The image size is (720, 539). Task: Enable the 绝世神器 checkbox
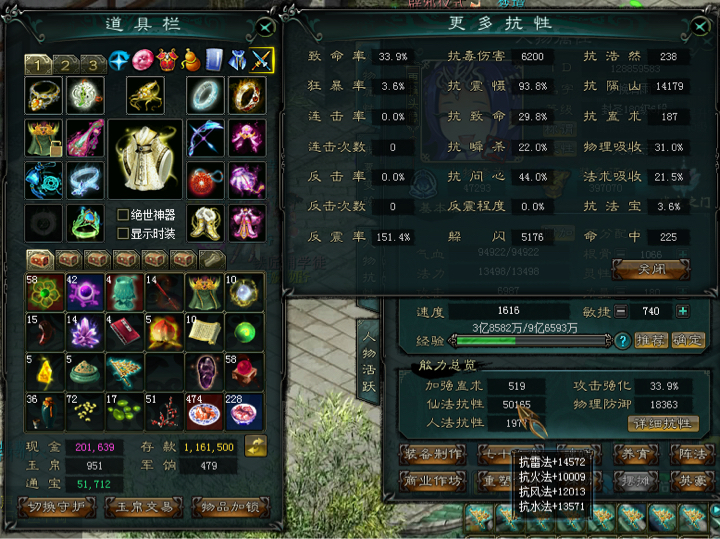[123, 214]
